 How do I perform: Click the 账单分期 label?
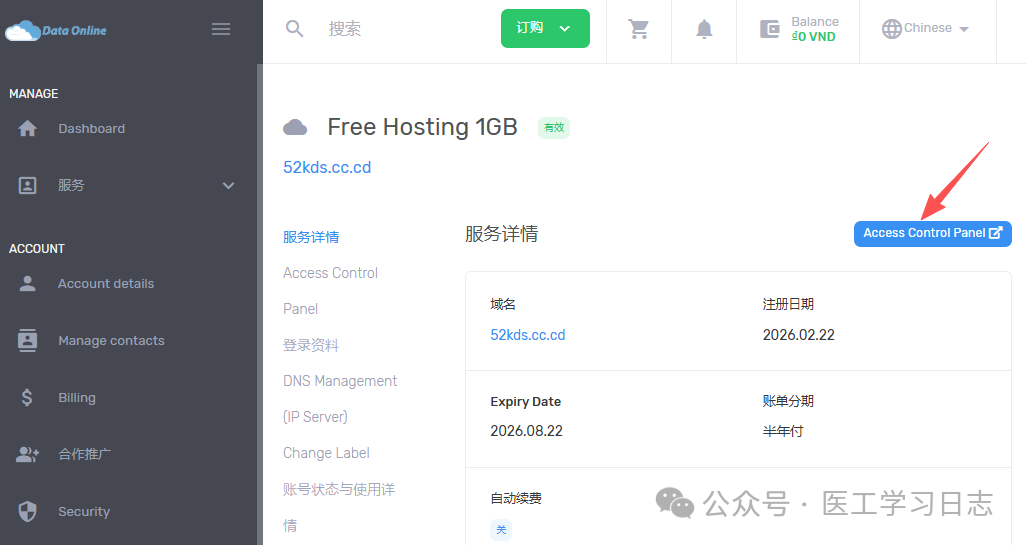tap(788, 401)
